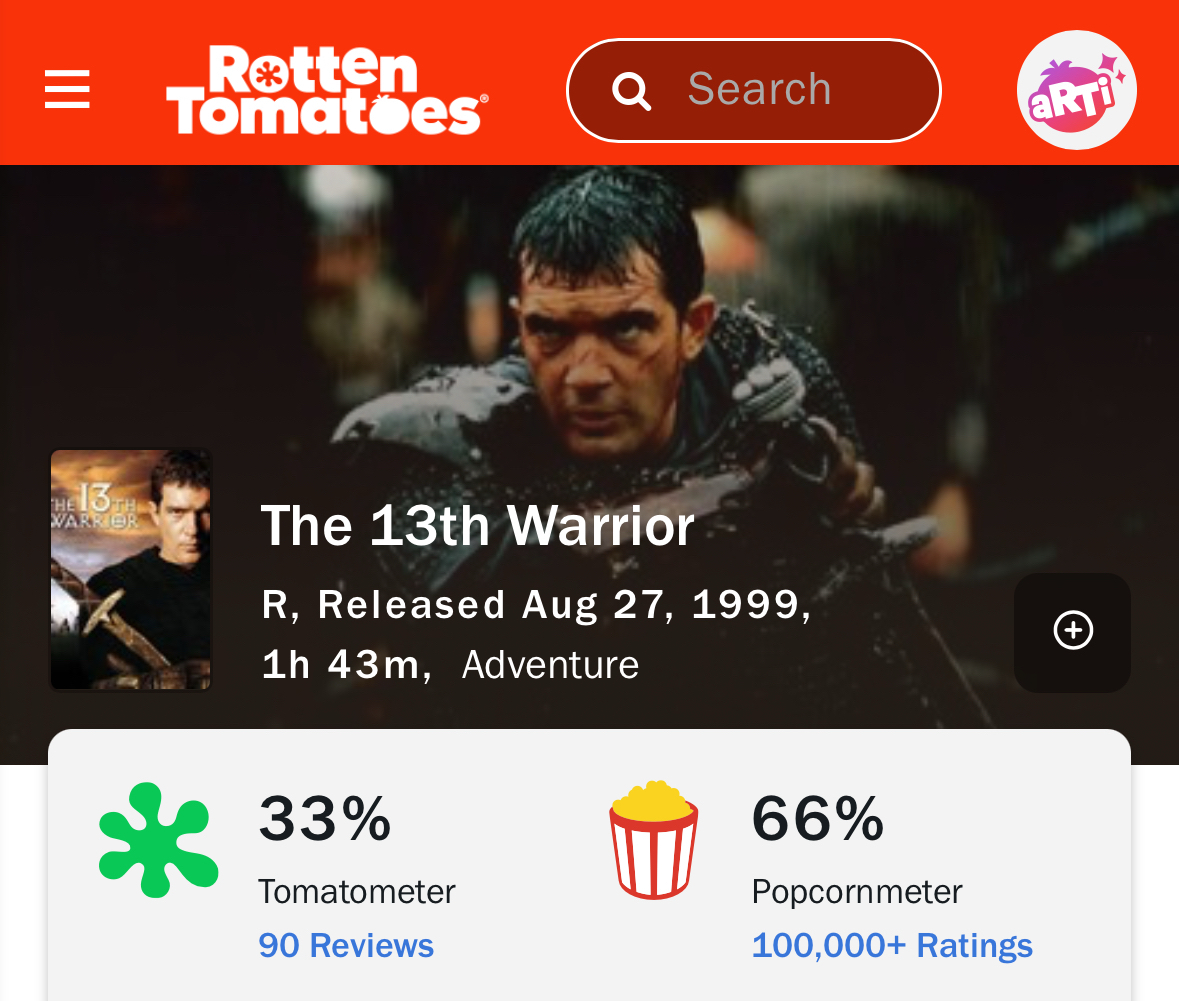Select the 33% Tomatometer score
Viewport: 1179px width, 1001px height.
tap(325, 818)
